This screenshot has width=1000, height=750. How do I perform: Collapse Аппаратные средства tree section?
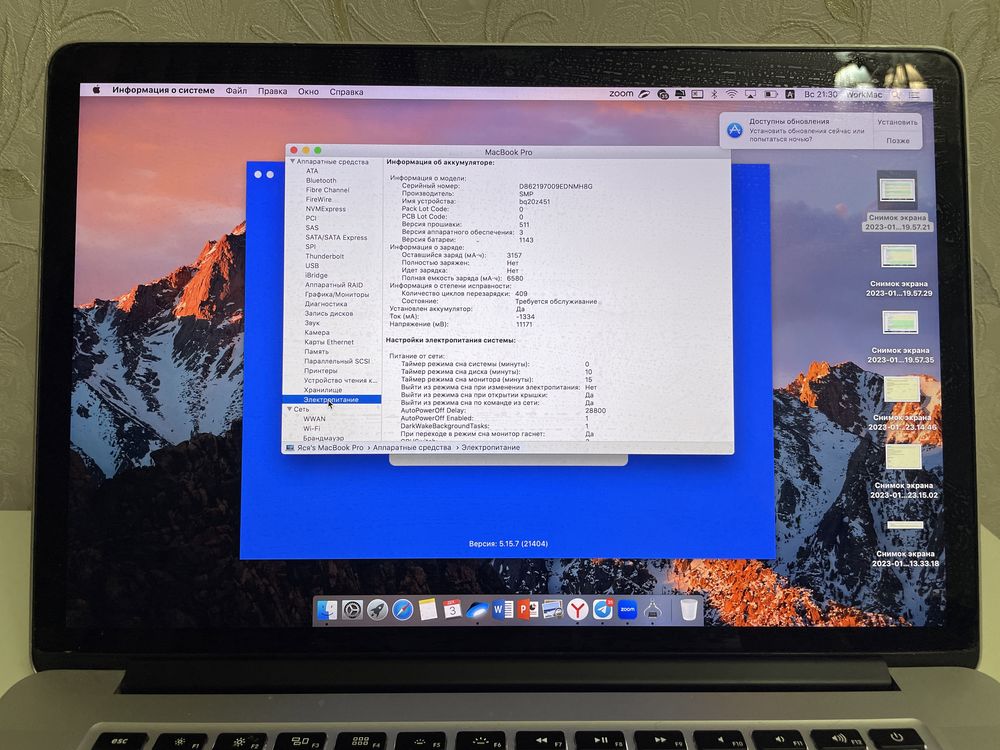pyautogui.click(x=292, y=162)
